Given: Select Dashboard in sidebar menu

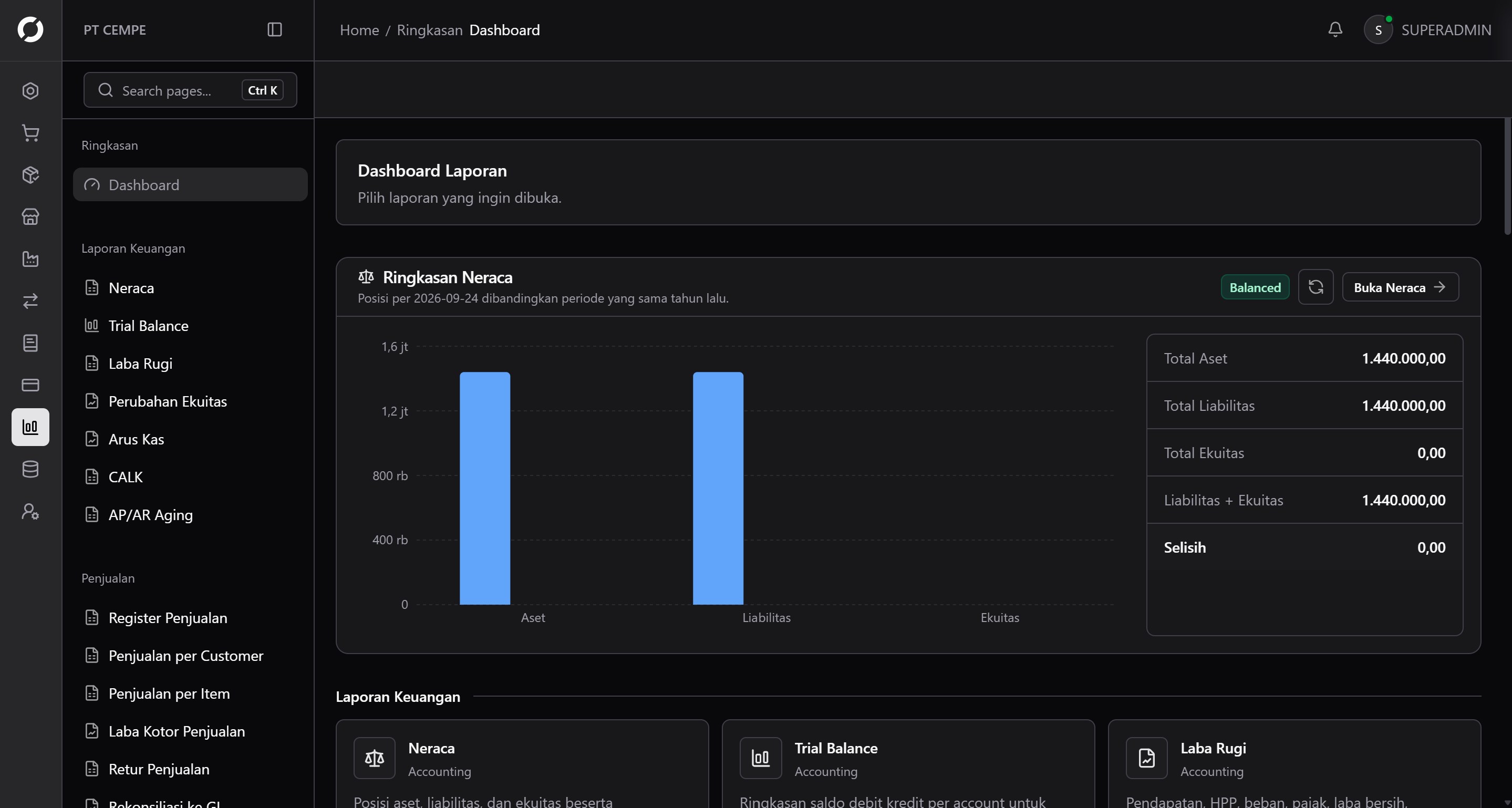Looking at the screenshot, I should click(x=190, y=184).
